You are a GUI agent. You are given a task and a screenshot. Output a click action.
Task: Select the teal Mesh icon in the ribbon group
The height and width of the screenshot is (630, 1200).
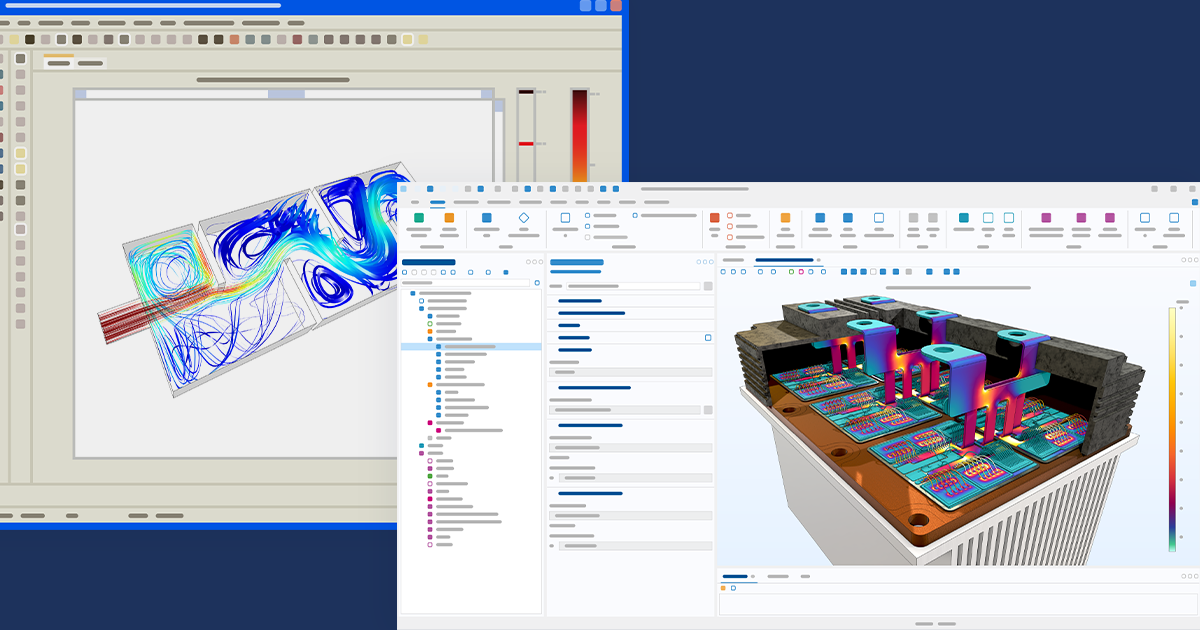[962, 217]
